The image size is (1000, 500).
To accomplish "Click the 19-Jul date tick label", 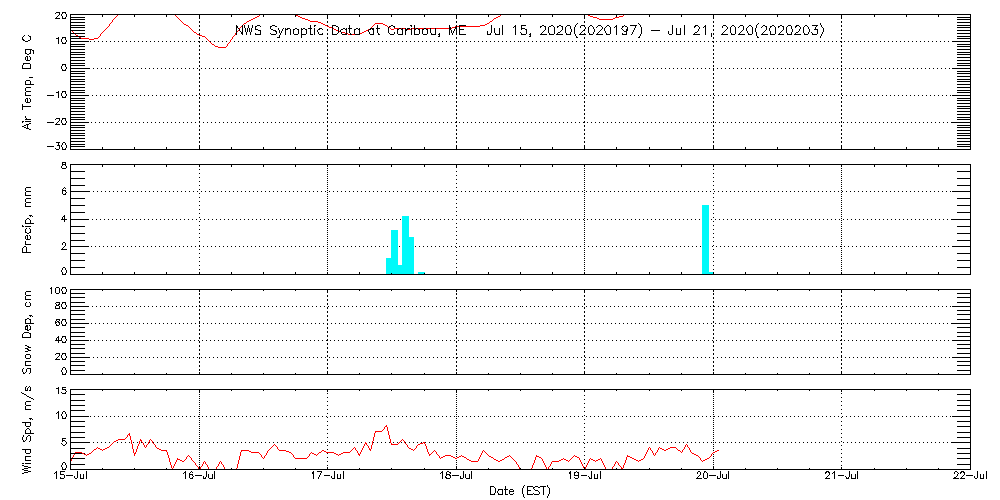I will (x=585, y=476).
